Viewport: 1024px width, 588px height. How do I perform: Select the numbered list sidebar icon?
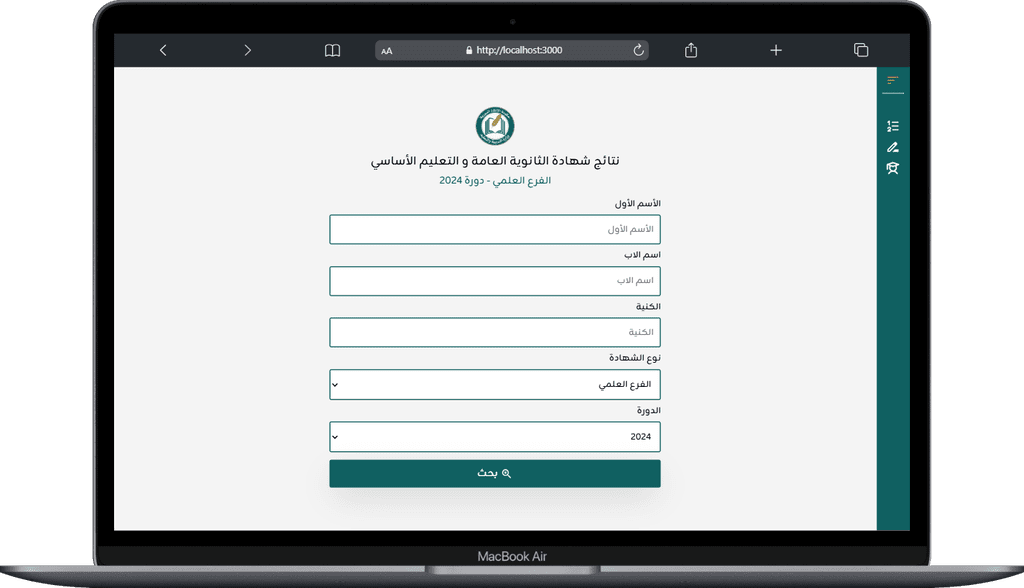pyautogui.click(x=893, y=126)
